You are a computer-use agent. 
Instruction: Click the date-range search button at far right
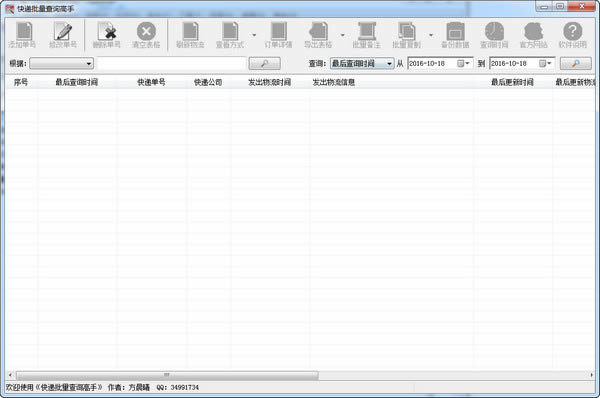576,64
